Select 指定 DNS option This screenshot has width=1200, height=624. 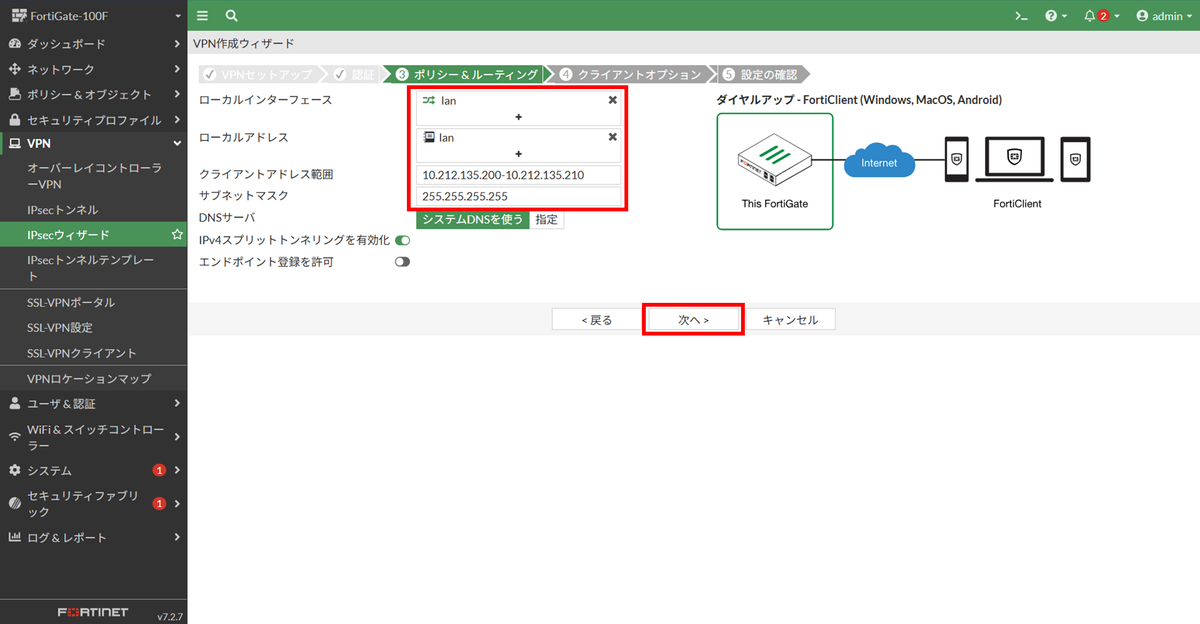click(546, 220)
